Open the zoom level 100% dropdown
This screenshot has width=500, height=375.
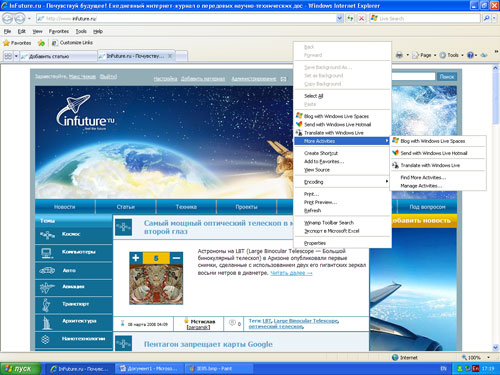(x=489, y=357)
